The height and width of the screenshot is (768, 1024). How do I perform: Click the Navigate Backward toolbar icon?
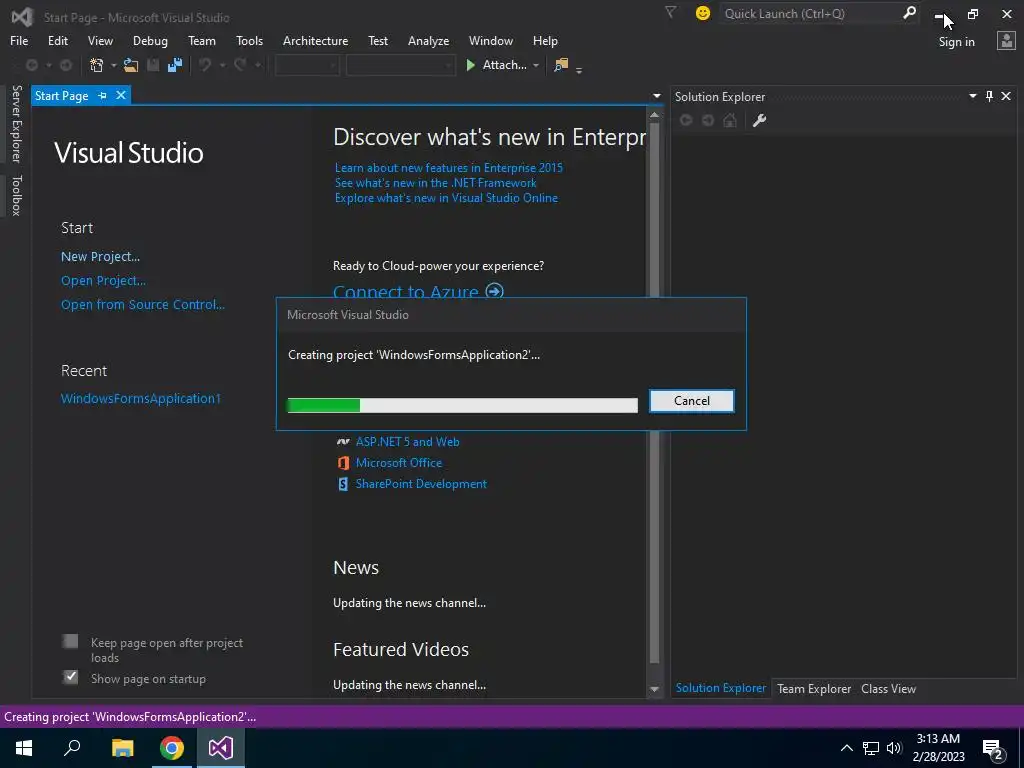(31, 65)
